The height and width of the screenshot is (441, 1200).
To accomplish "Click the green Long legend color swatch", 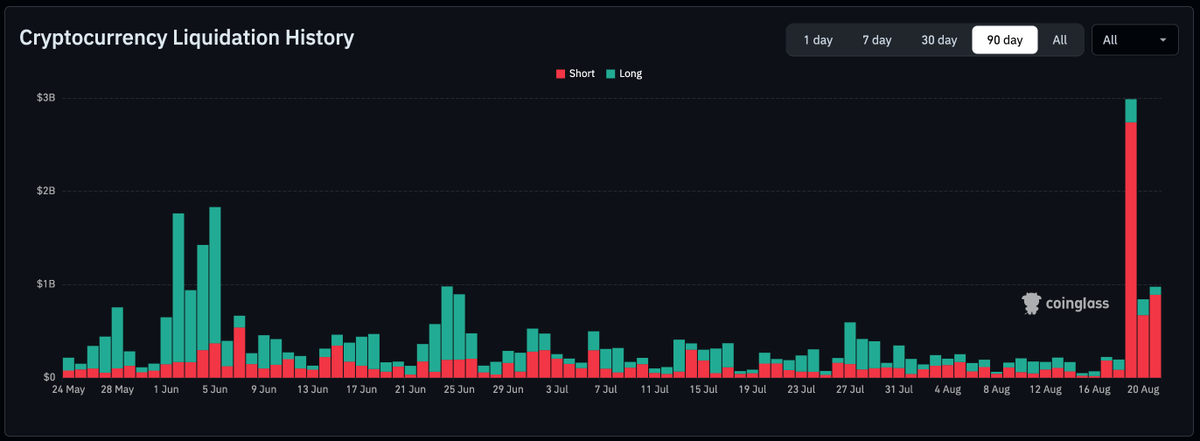I will pos(610,75).
